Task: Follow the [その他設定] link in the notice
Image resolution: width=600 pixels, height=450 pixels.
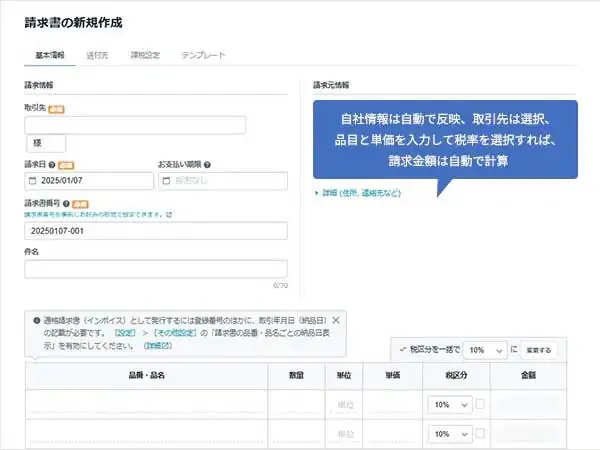Action: [174, 333]
